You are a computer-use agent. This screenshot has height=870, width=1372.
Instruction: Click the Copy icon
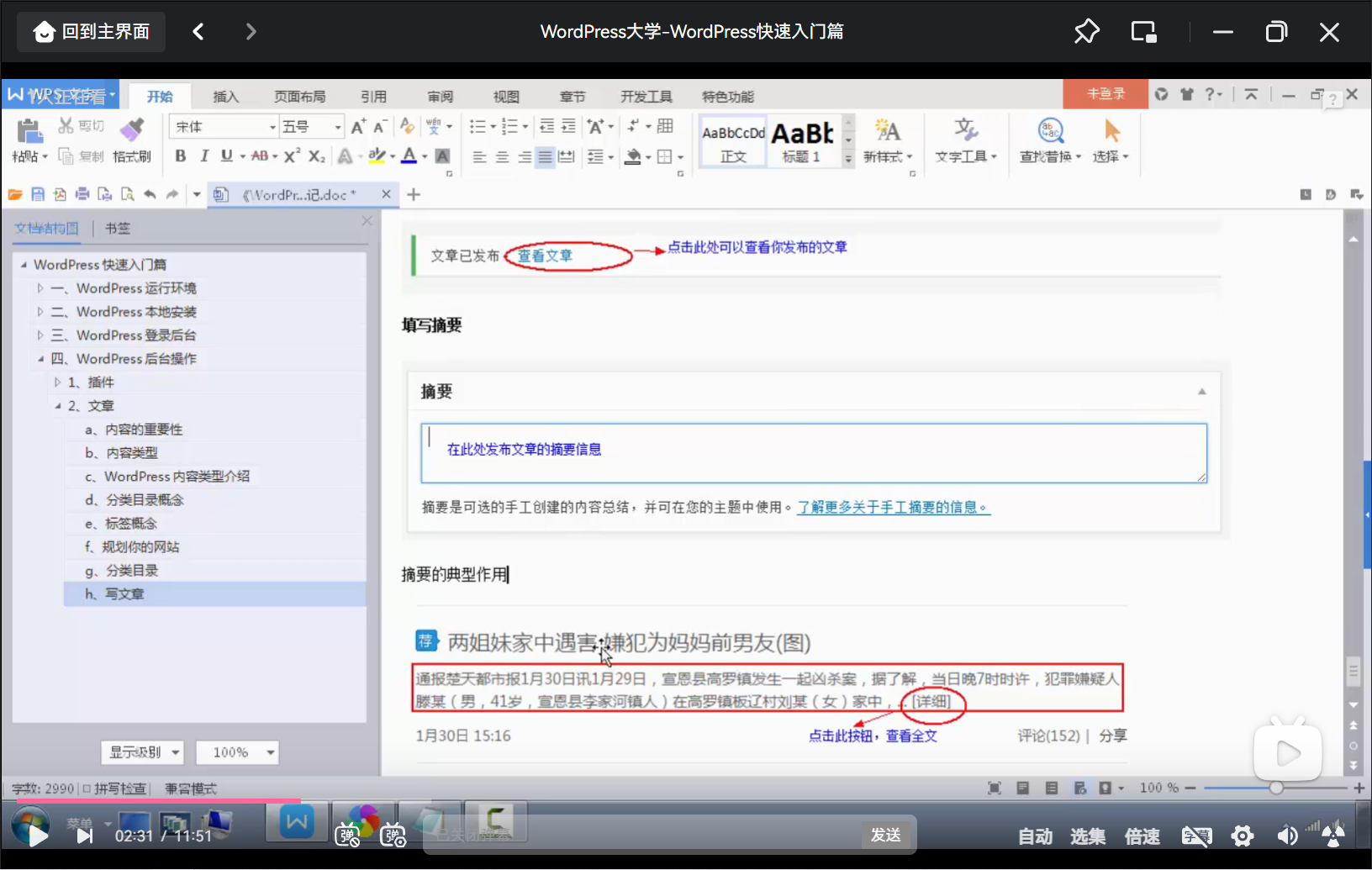tap(66, 156)
